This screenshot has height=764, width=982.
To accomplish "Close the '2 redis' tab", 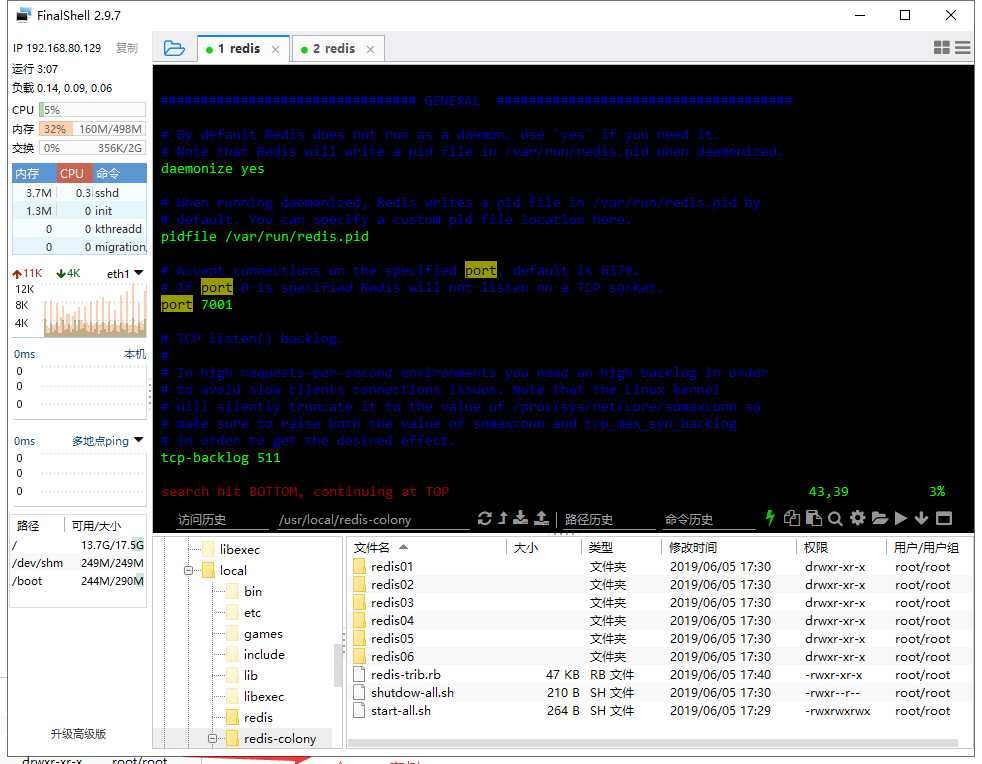I will pyautogui.click(x=370, y=49).
